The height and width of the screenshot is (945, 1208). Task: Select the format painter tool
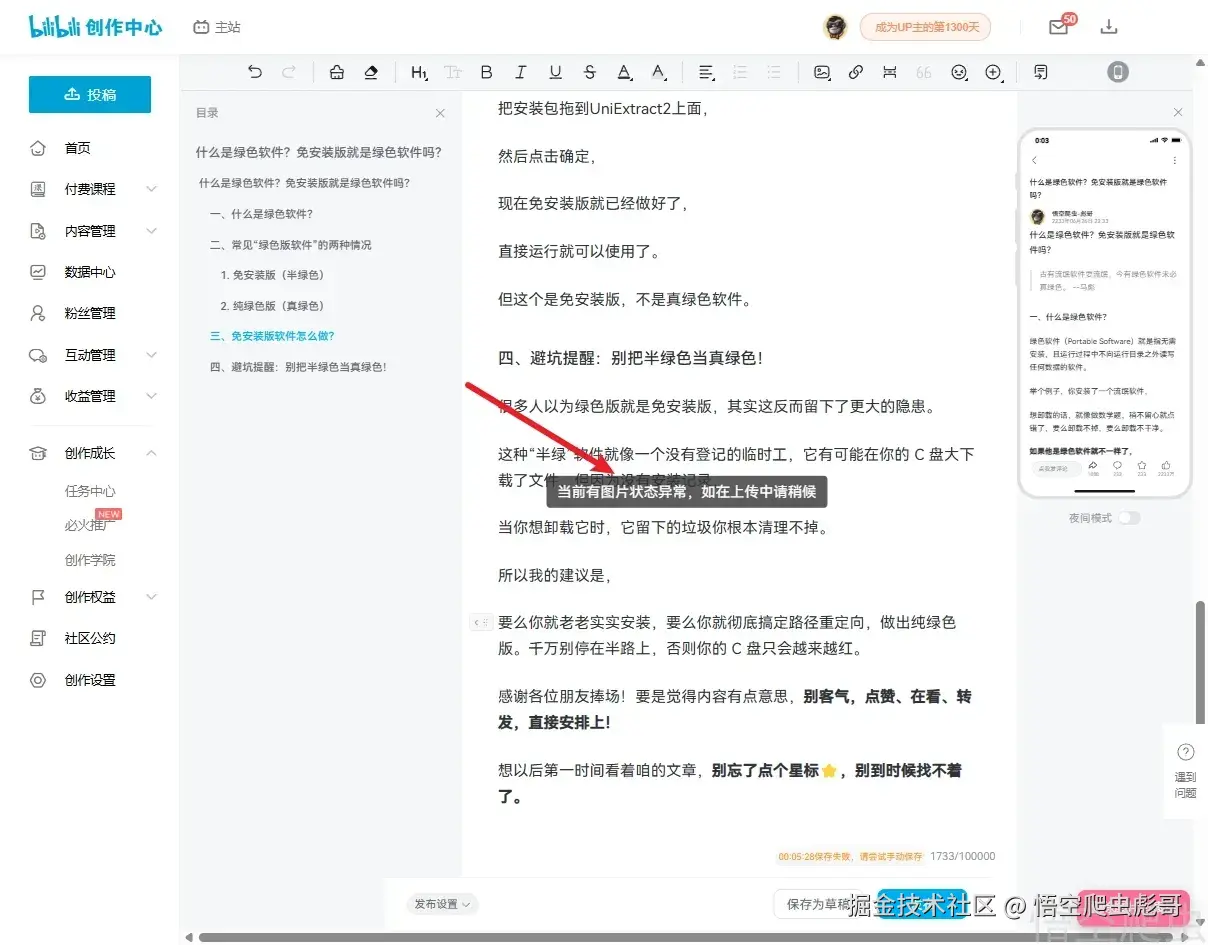pos(337,72)
